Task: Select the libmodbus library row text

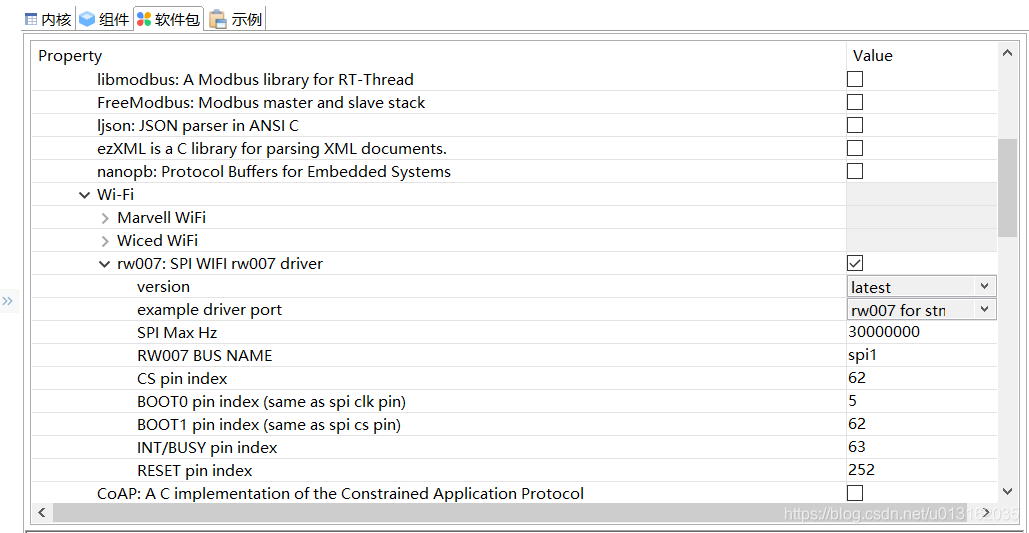Action: tap(255, 79)
